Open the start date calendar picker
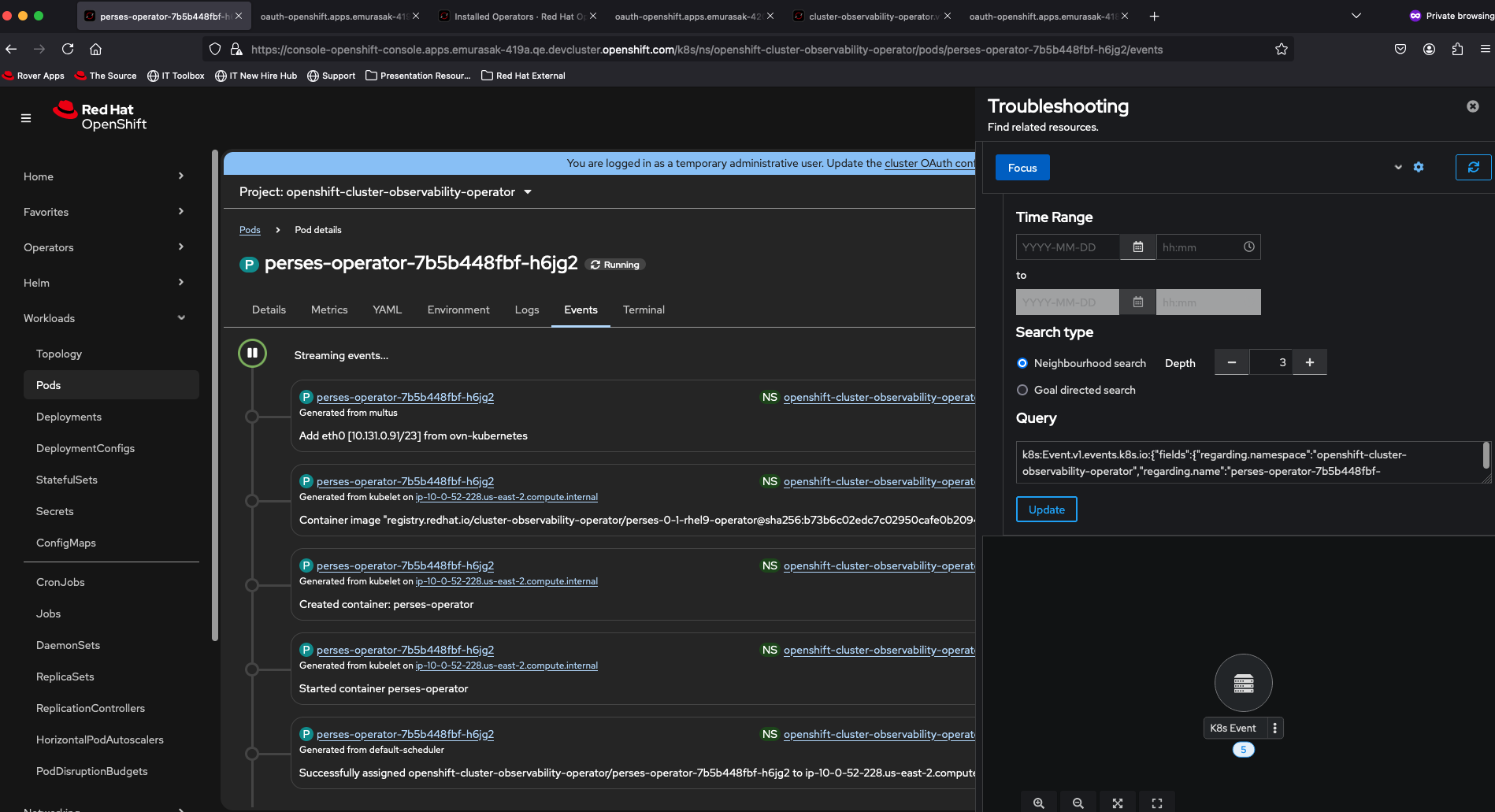Image resolution: width=1495 pixels, height=812 pixels. (1137, 247)
